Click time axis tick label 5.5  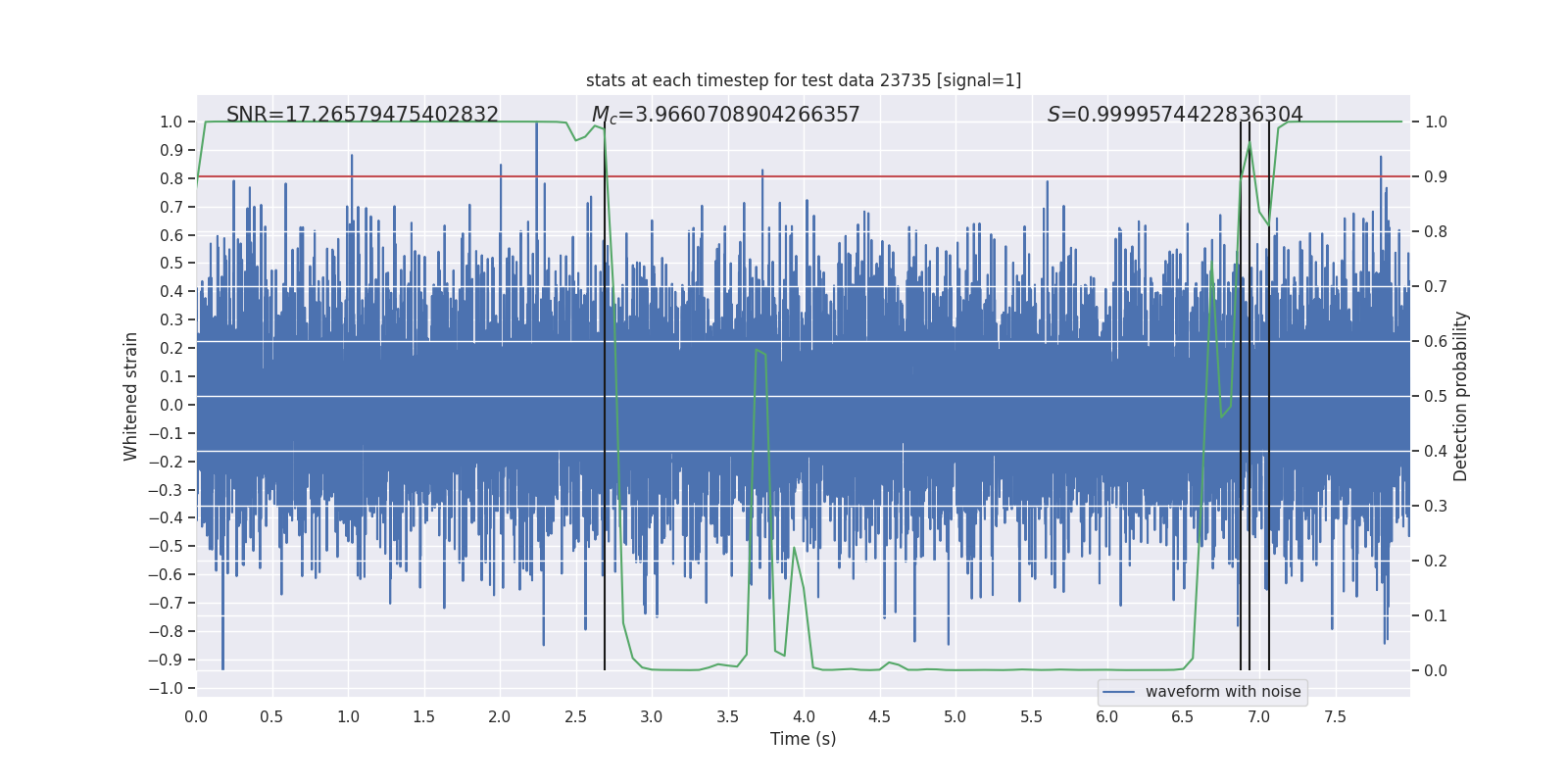(x=1032, y=716)
